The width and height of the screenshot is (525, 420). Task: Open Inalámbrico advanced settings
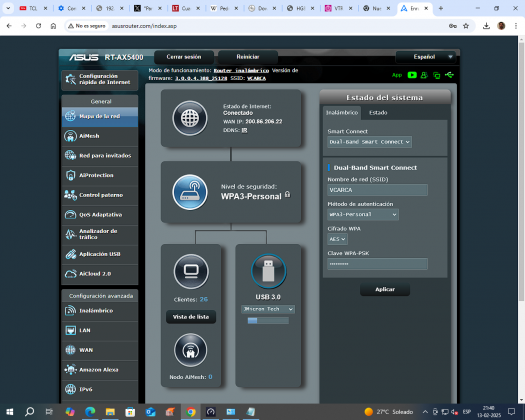(100, 311)
